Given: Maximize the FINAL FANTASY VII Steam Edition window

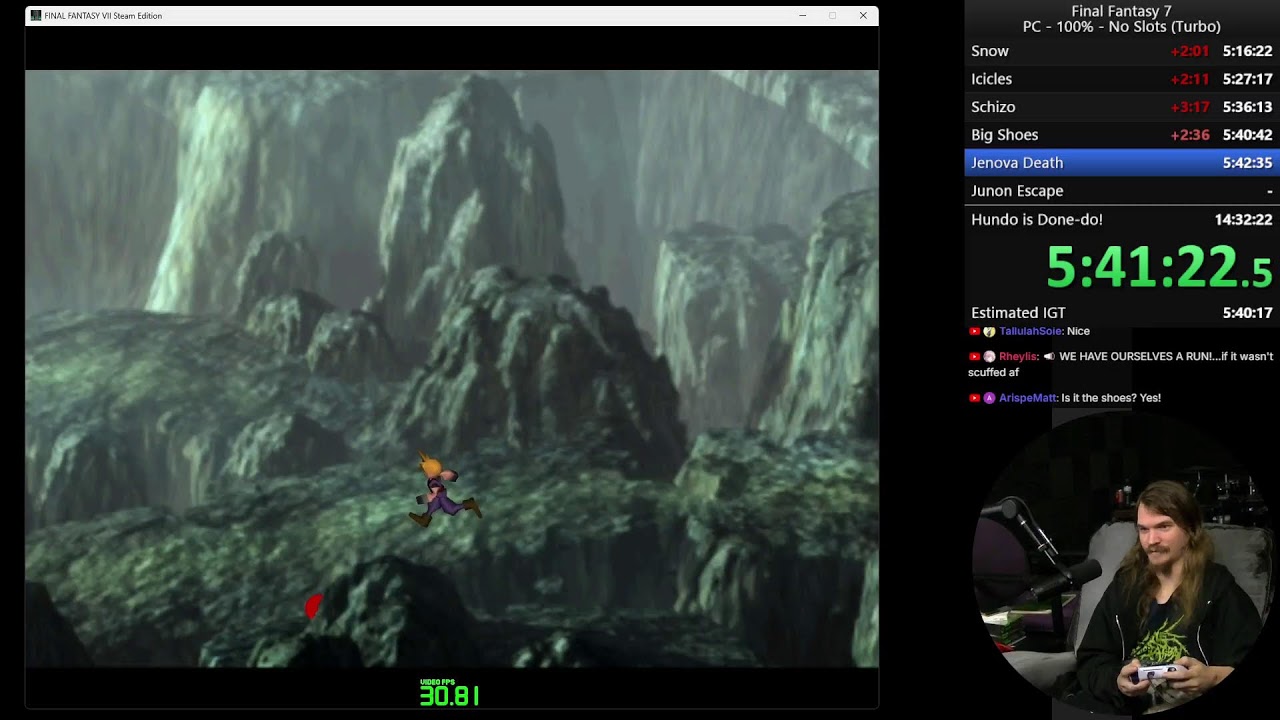Looking at the screenshot, I should (832, 16).
